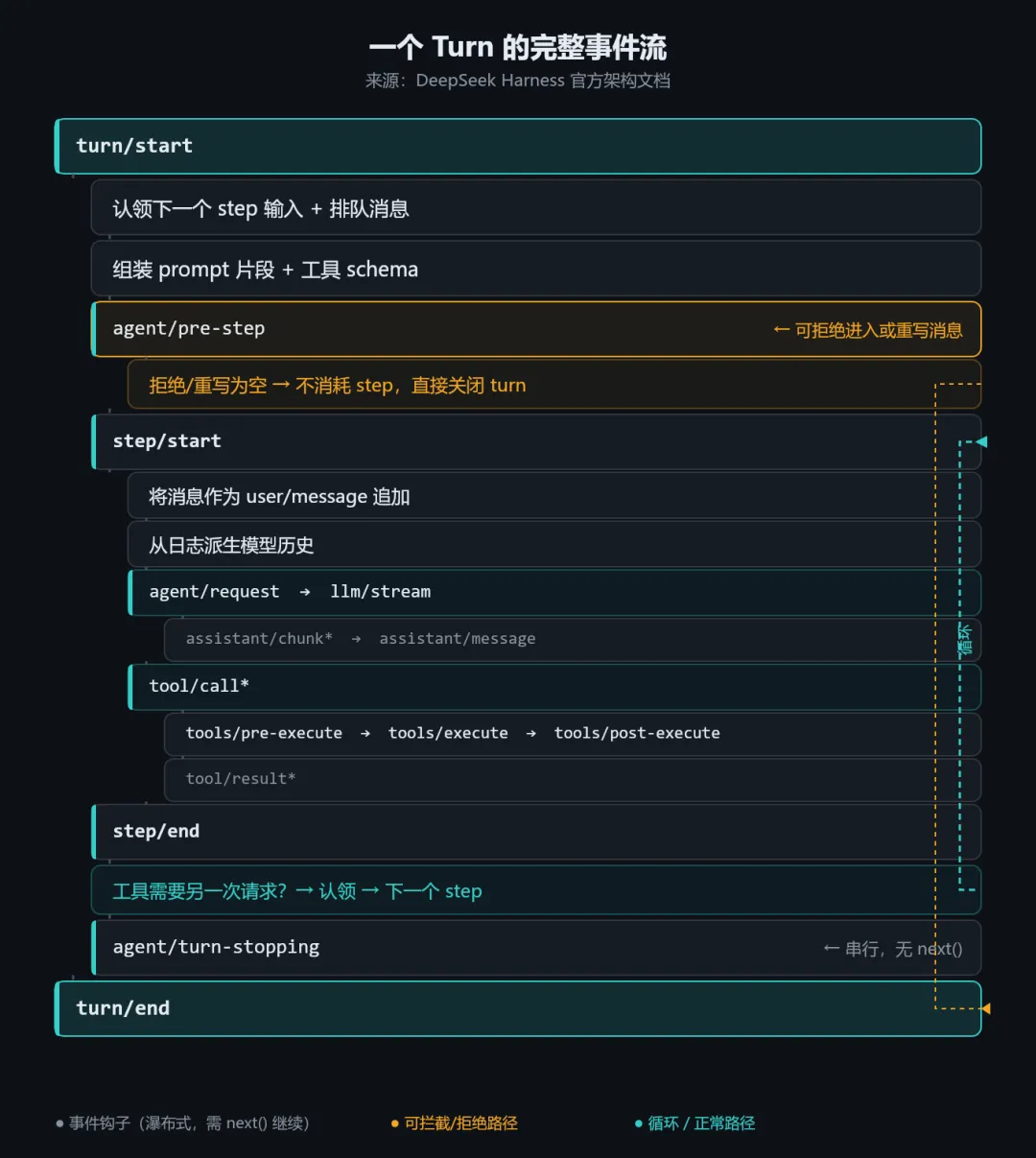Click the agent/request label
Image resolution: width=1036 pixels, height=1158 pixels.
(214, 592)
